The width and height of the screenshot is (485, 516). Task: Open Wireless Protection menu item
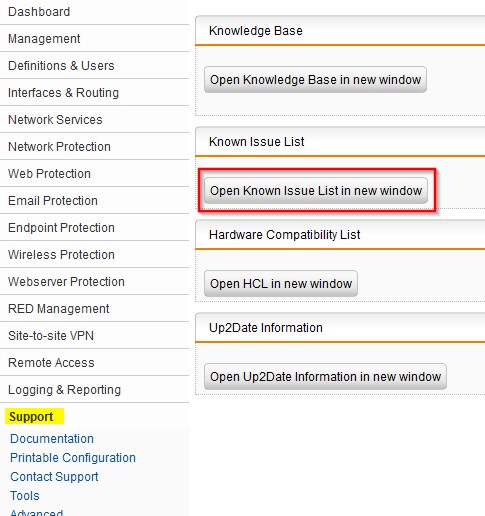pos(94,255)
